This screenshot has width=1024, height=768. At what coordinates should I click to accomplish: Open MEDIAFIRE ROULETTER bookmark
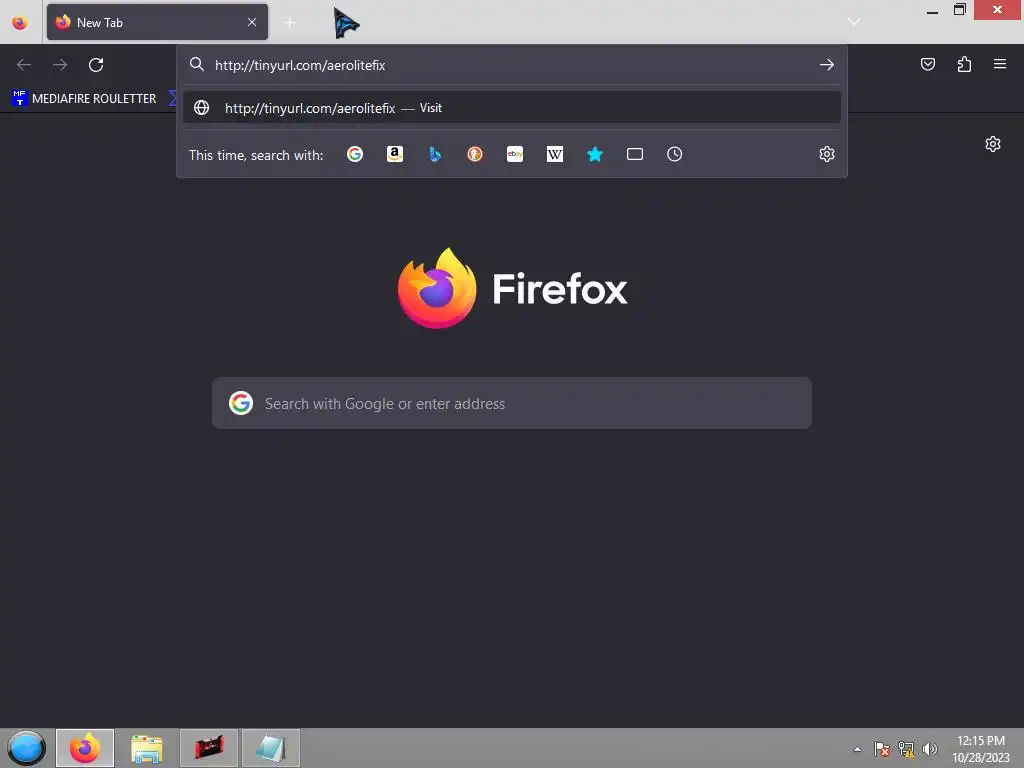84,99
